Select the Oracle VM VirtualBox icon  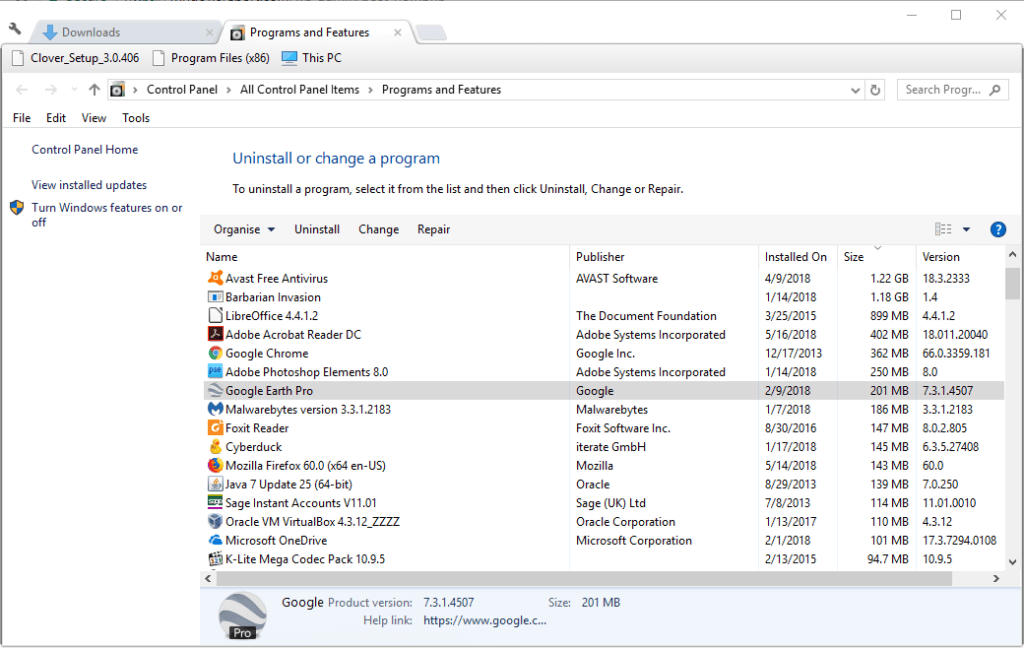tap(215, 522)
